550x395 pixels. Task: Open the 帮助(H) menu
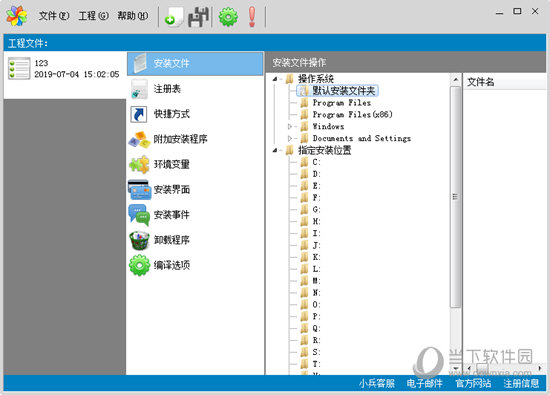[133, 16]
